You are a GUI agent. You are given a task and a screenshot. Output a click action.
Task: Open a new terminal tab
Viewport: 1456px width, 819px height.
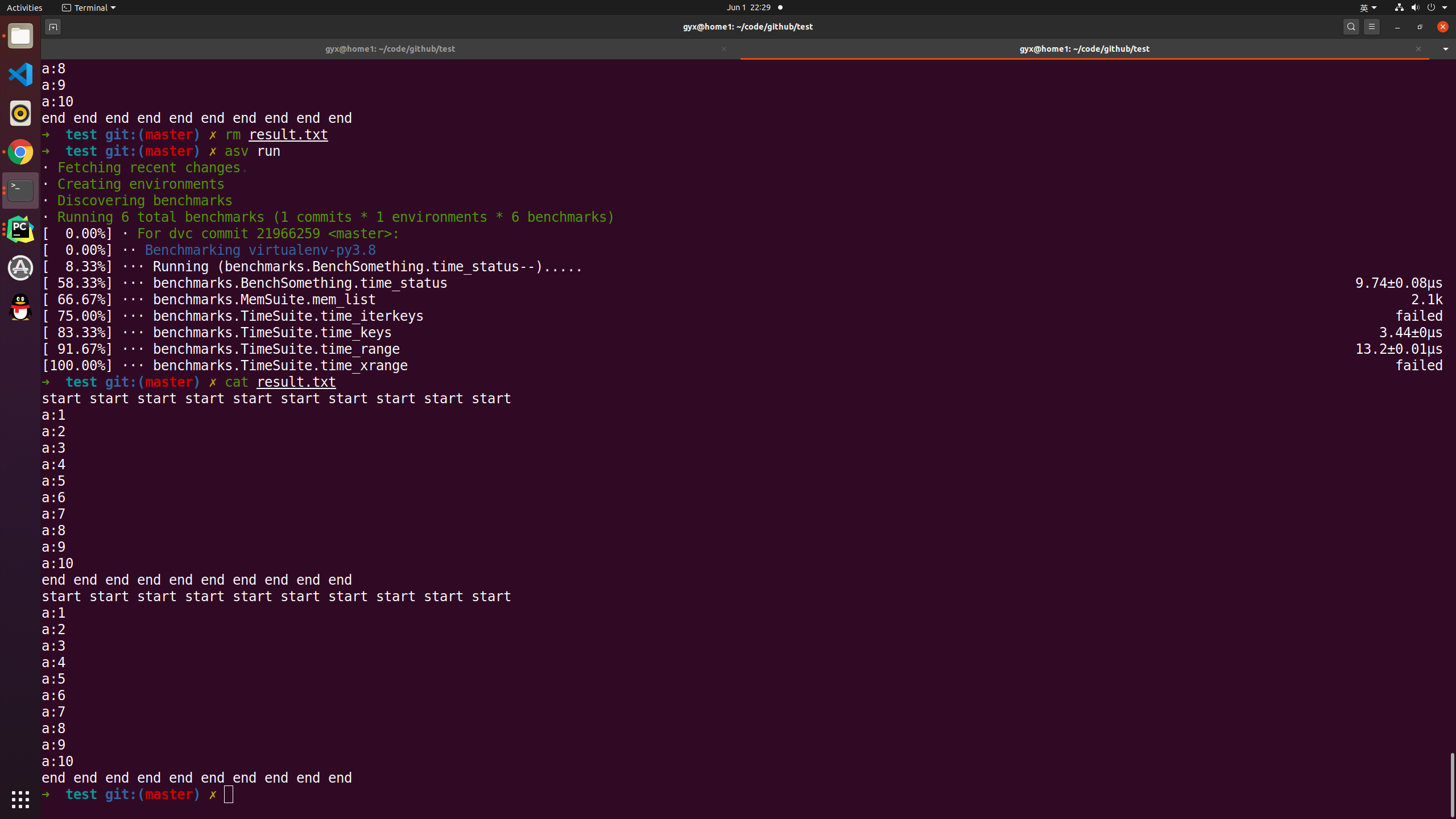[52, 26]
